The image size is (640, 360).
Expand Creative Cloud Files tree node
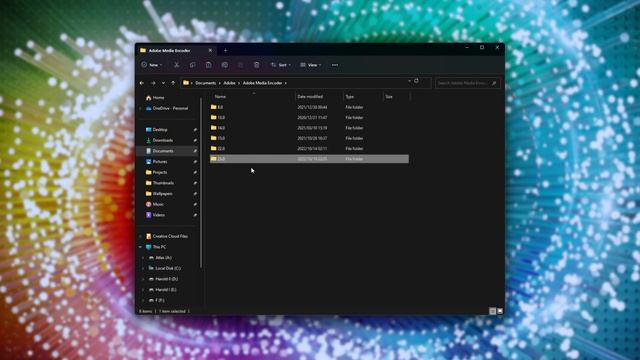(140, 236)
